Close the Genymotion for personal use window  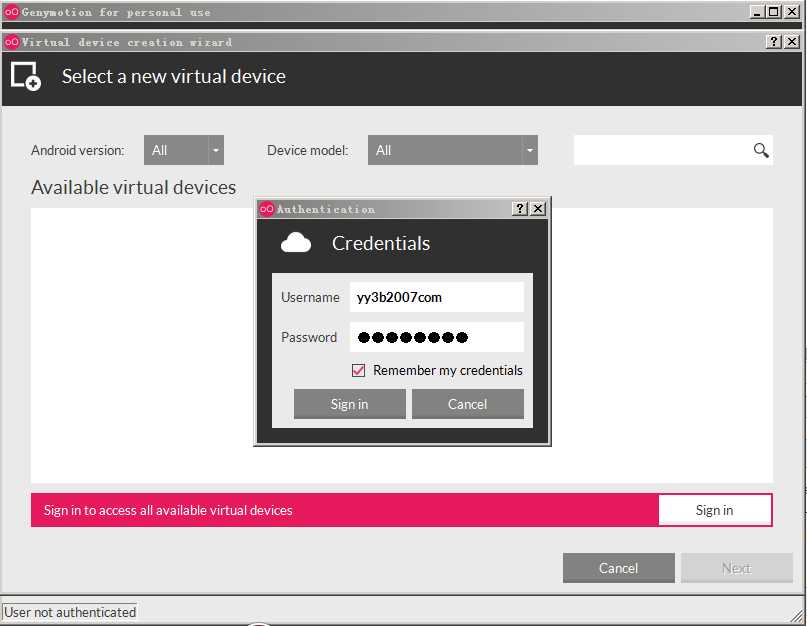click(792, 12)
